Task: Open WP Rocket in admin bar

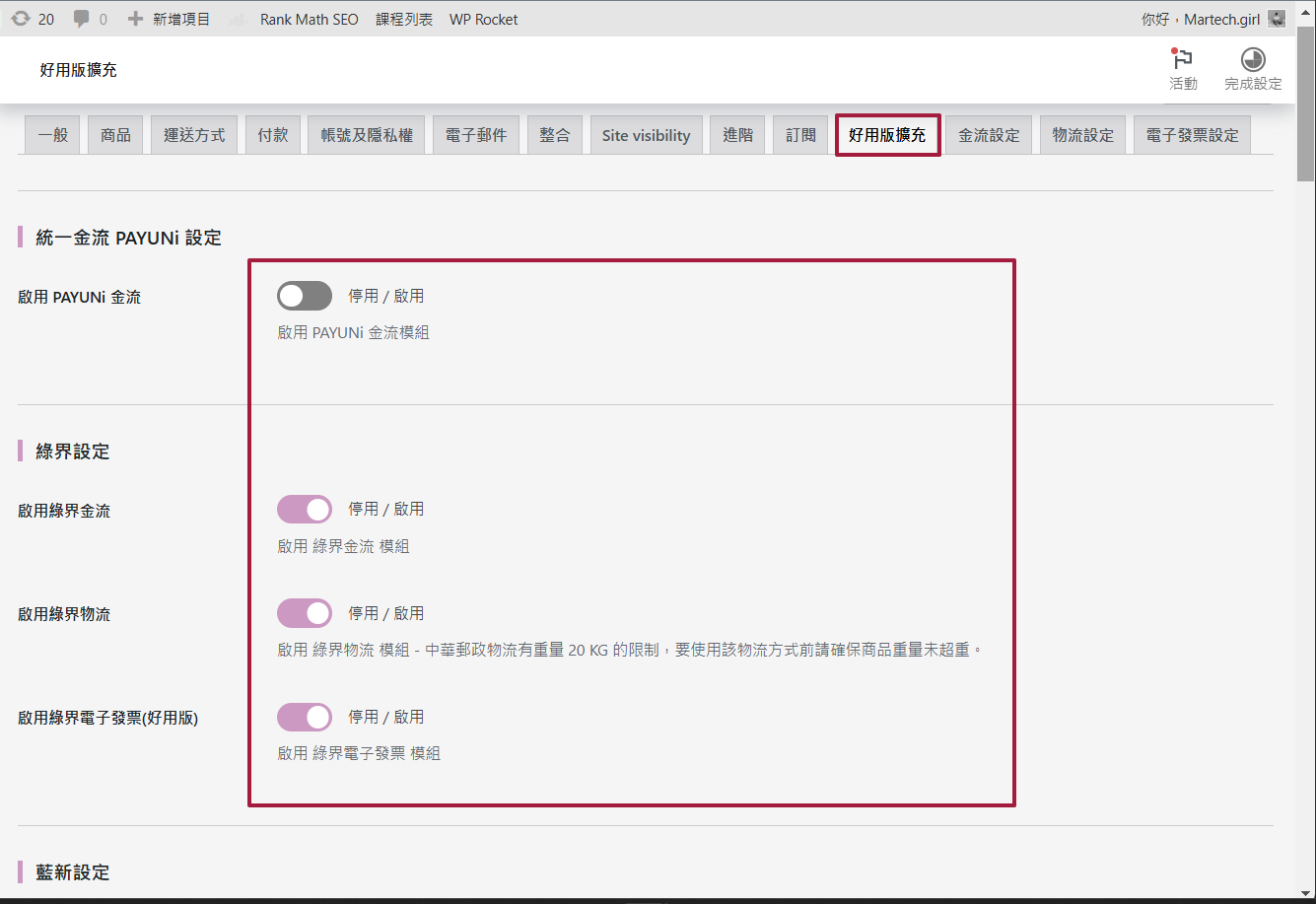Action: (483, 19)
